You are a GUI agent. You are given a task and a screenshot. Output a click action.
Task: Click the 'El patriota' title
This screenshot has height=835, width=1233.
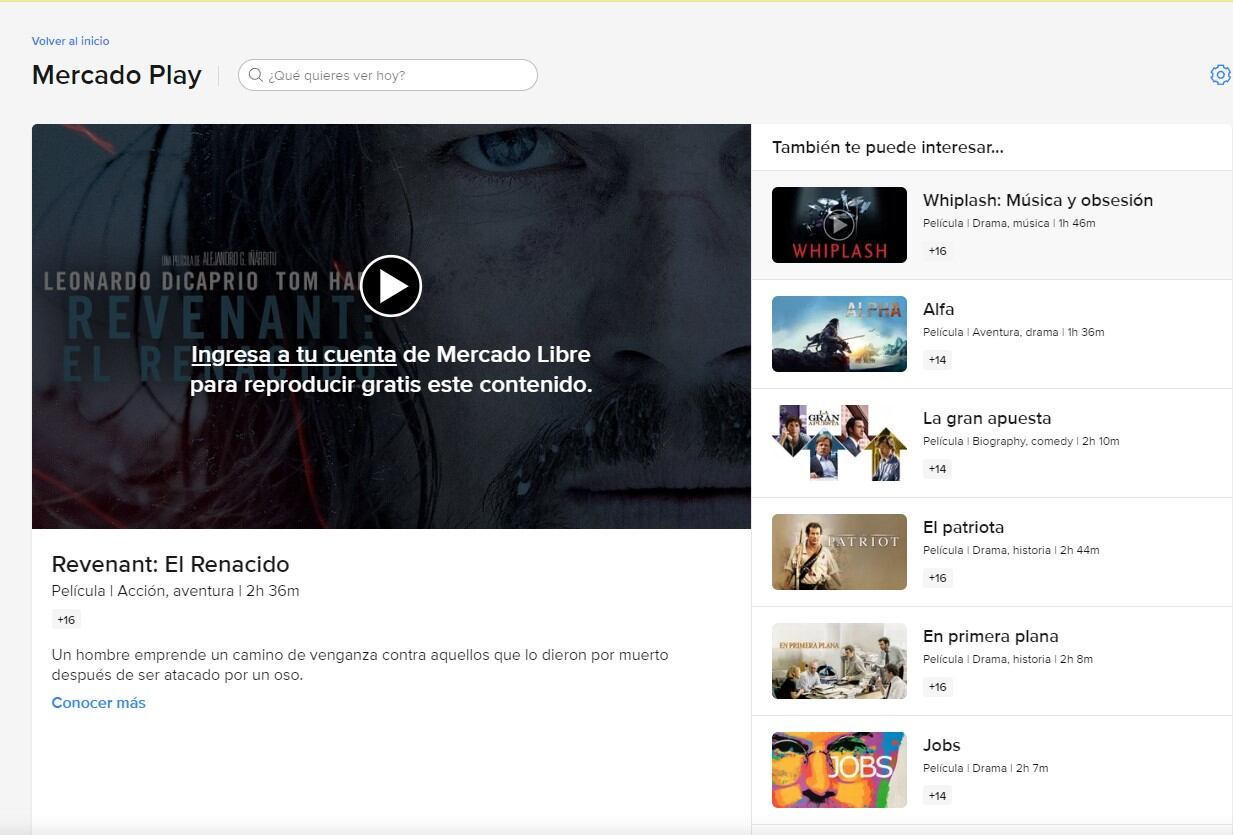(x=963, y=527)
